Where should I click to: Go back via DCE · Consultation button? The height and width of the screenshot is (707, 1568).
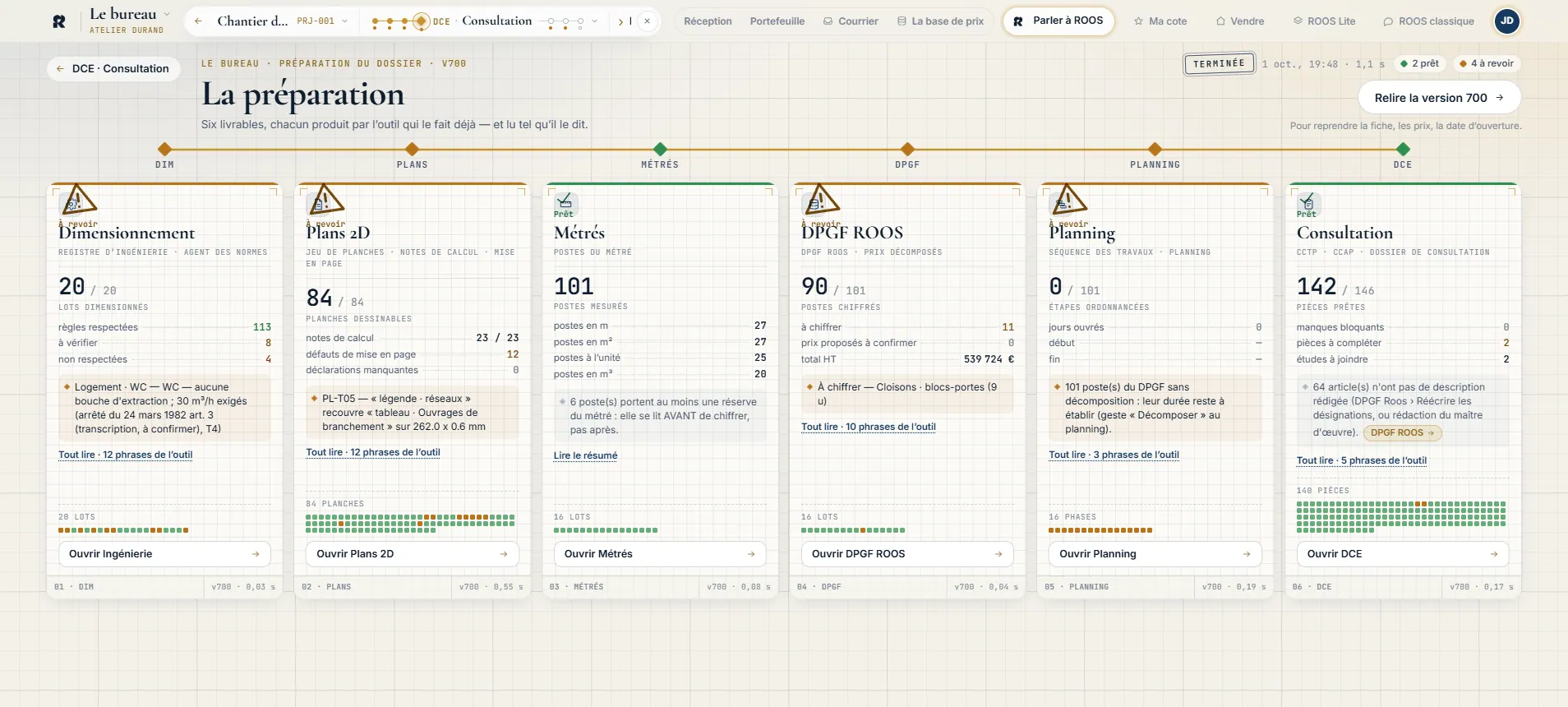113,69
